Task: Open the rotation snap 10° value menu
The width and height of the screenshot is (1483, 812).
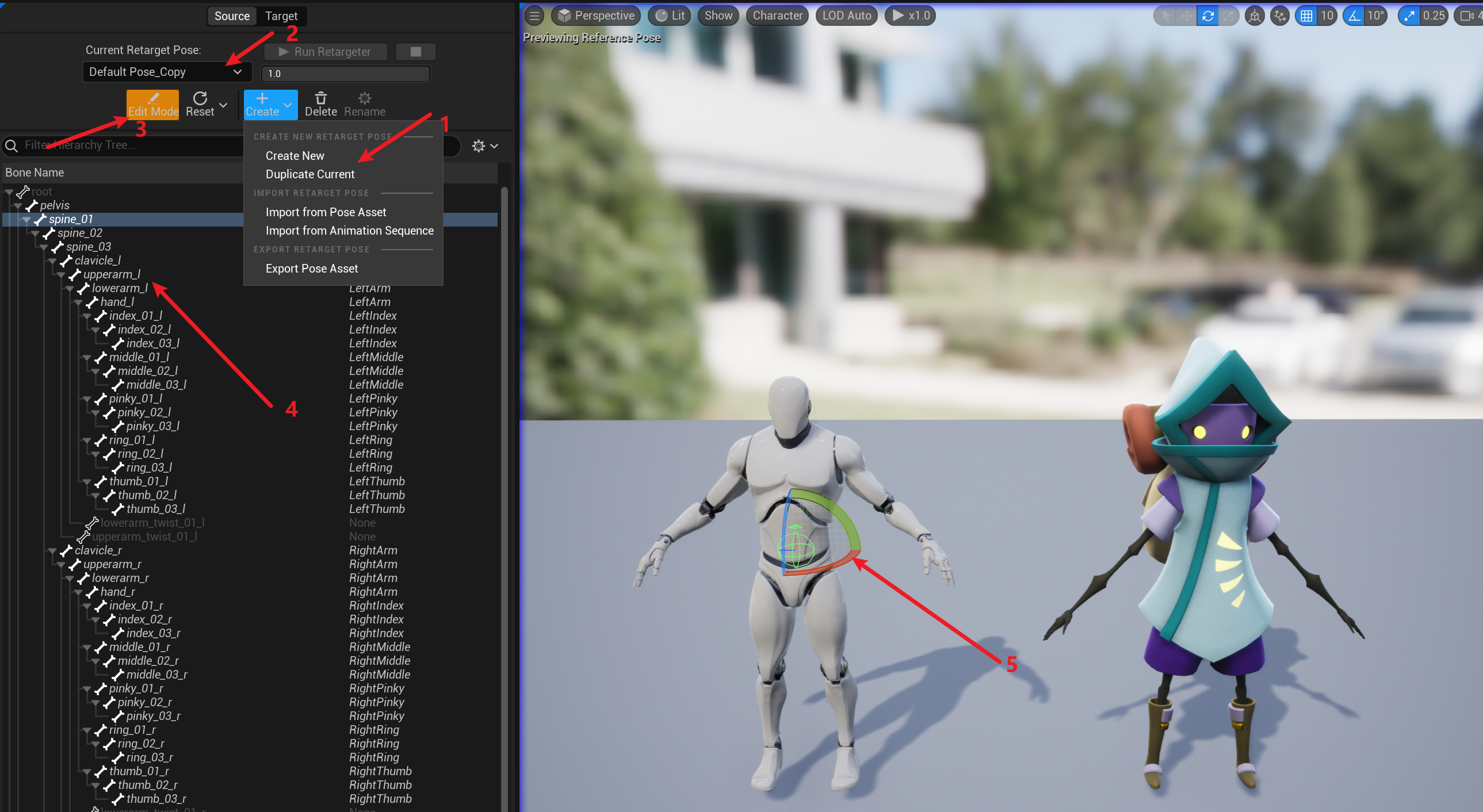Action: (1375, 16)
